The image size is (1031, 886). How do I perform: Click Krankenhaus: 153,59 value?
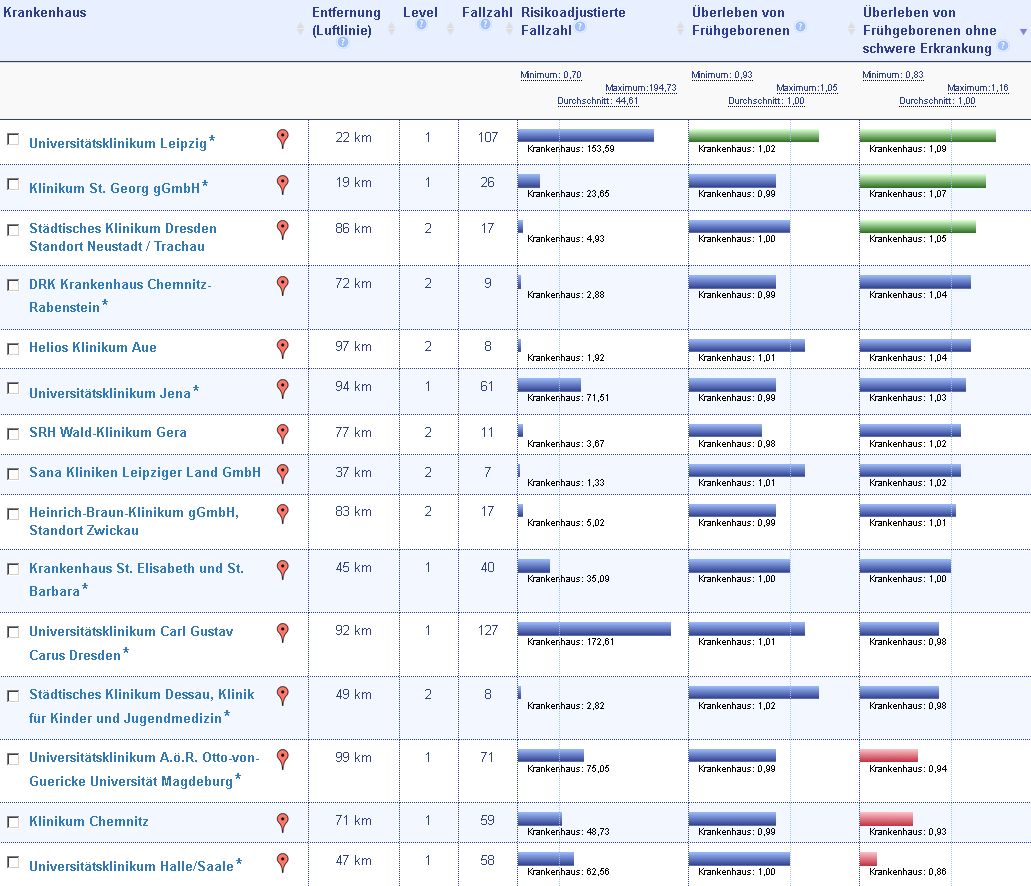tap(571, 149)
